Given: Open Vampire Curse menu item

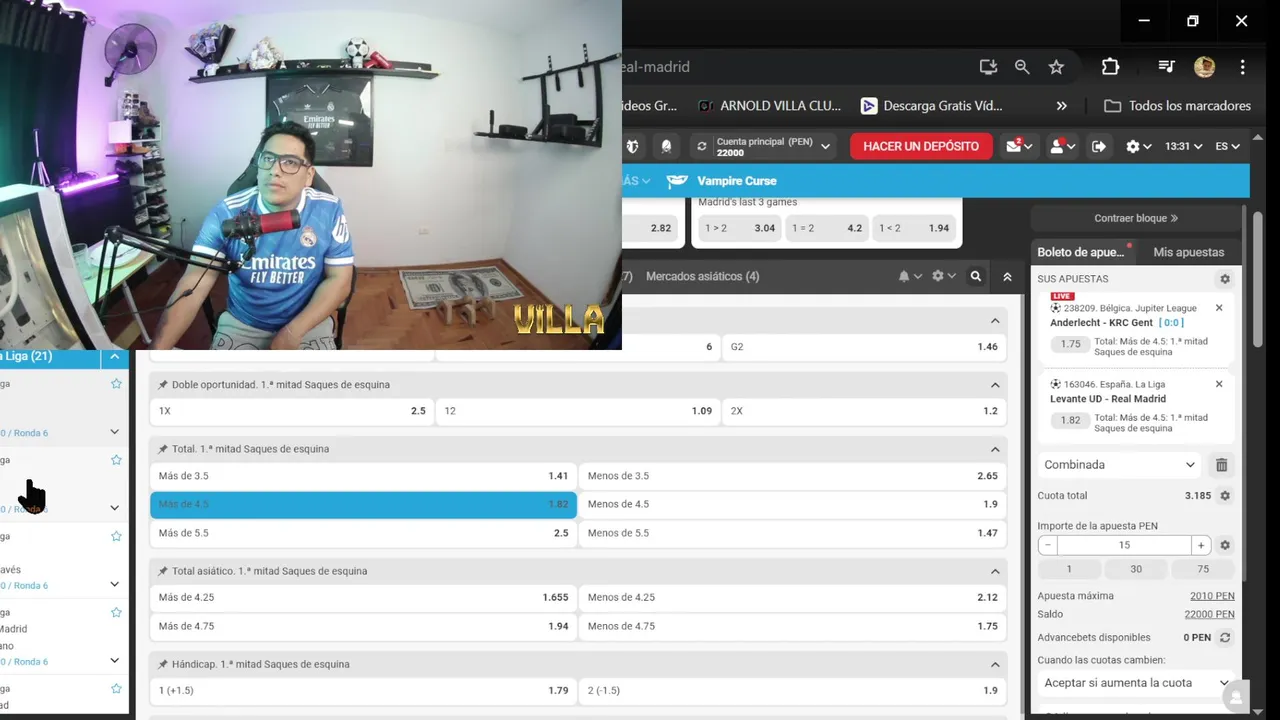Looking at the screenshot, I should [x=722, y=181].
